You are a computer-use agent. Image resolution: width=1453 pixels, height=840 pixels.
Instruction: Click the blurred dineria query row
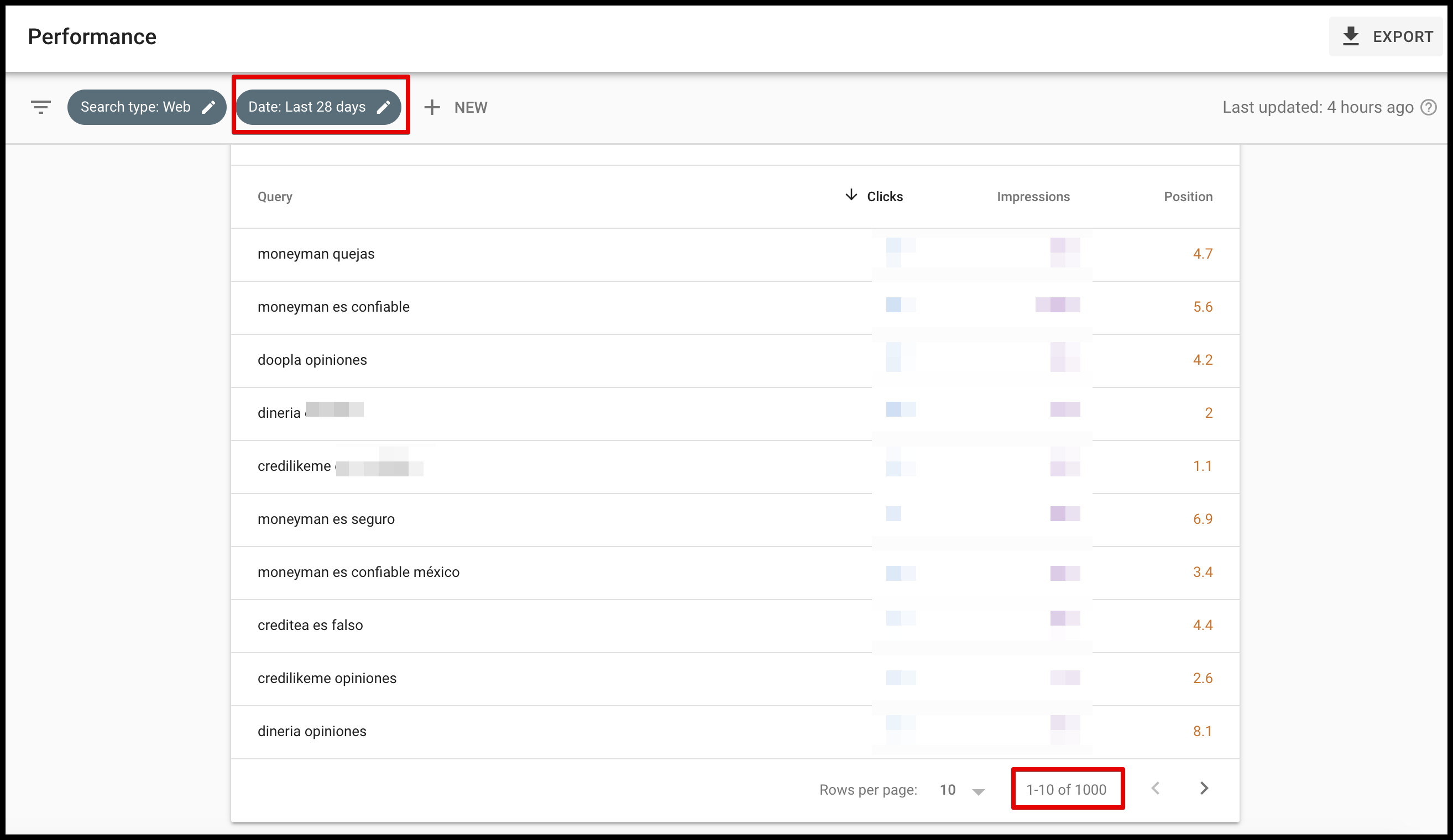[x=735, y=414]
